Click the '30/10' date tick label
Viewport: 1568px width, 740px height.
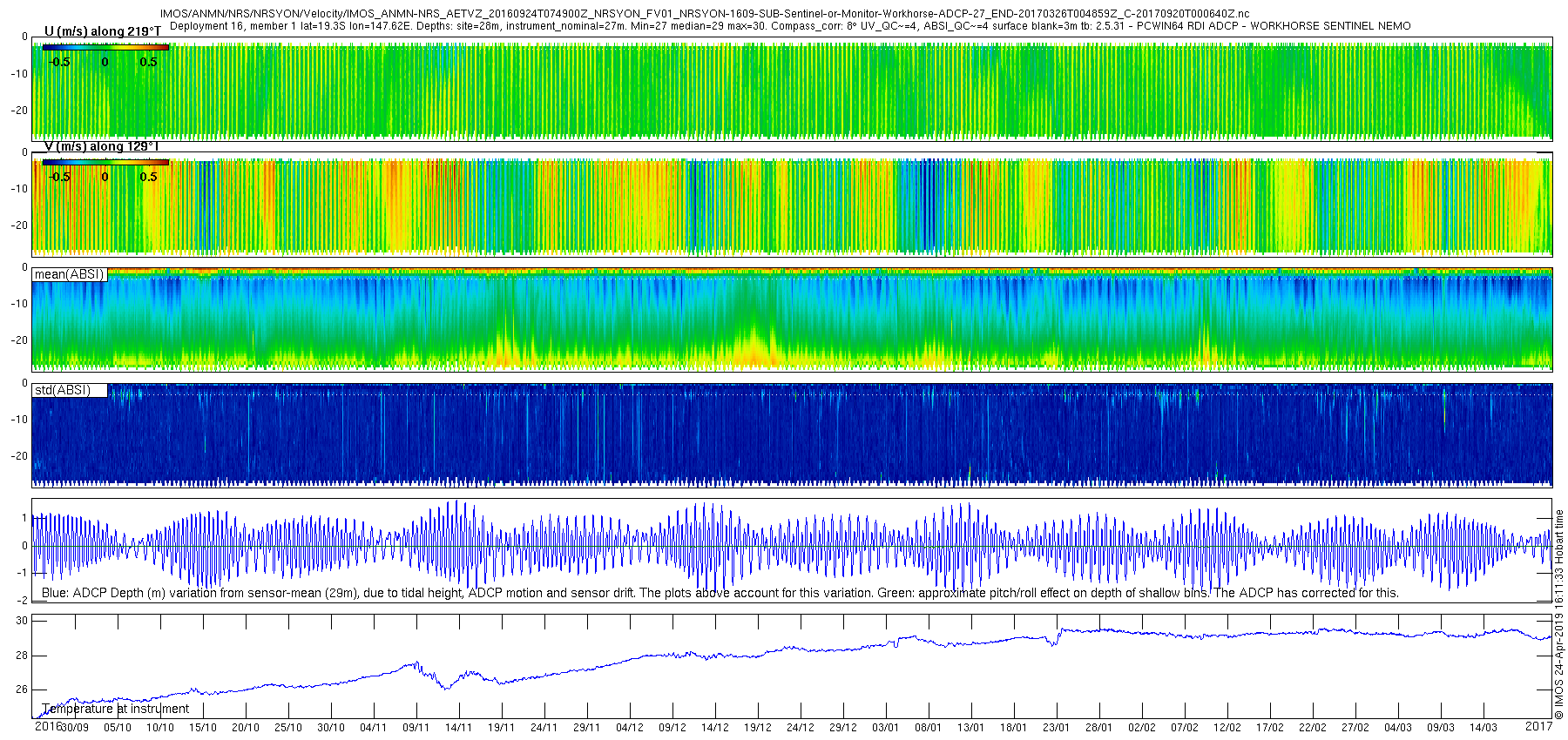(331, 728)
